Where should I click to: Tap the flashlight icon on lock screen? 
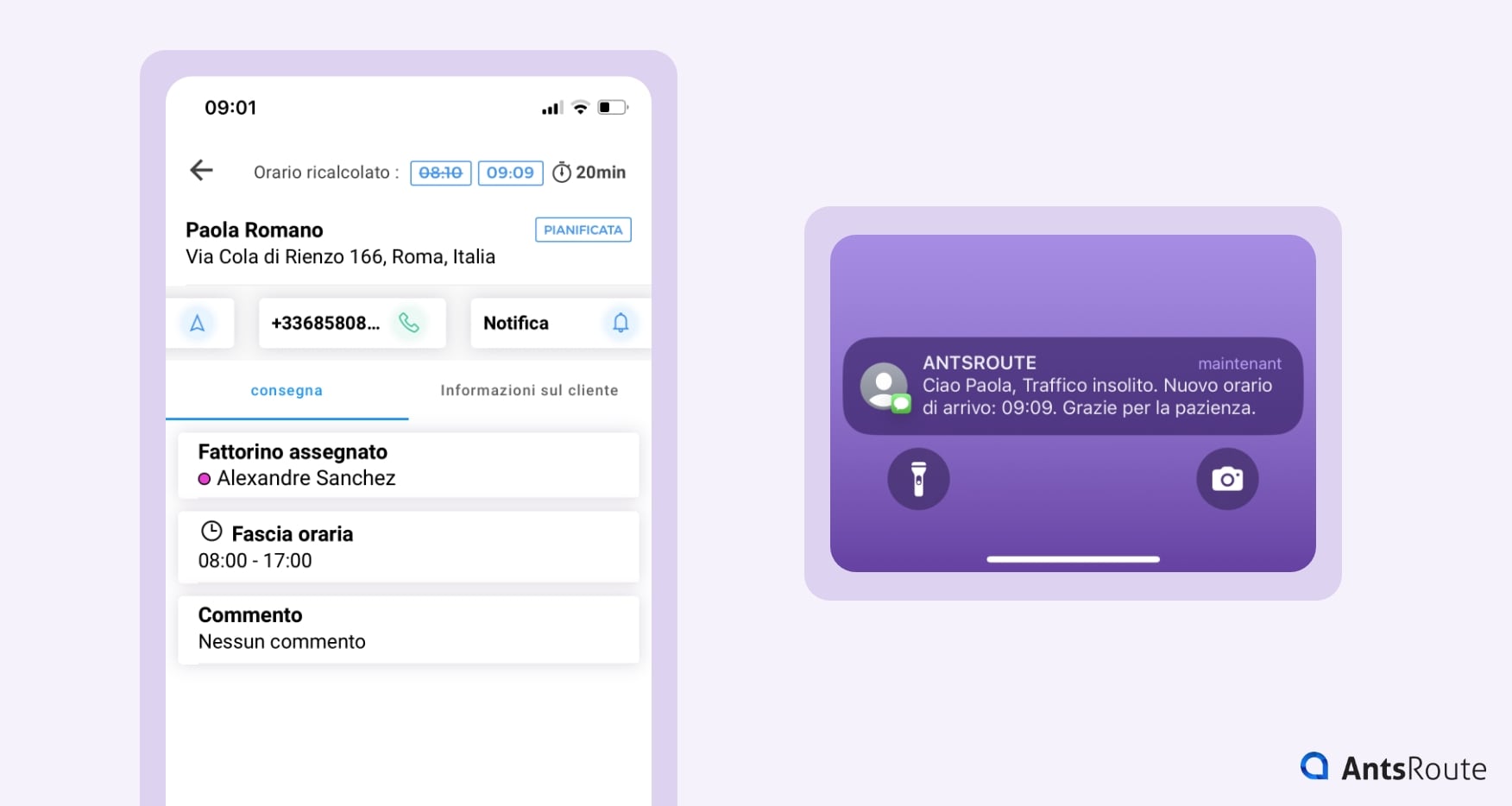[918, 479]
